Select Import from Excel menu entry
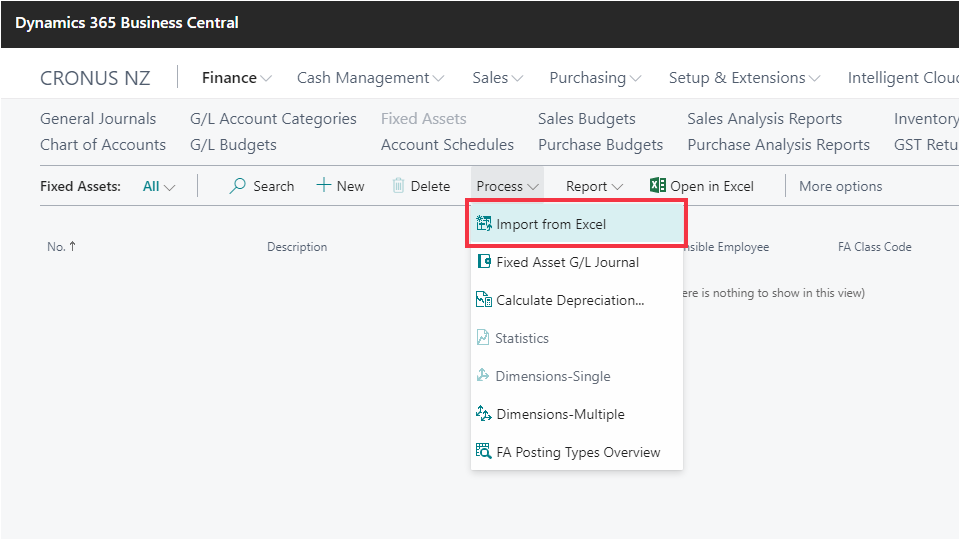 click(577, 224)
